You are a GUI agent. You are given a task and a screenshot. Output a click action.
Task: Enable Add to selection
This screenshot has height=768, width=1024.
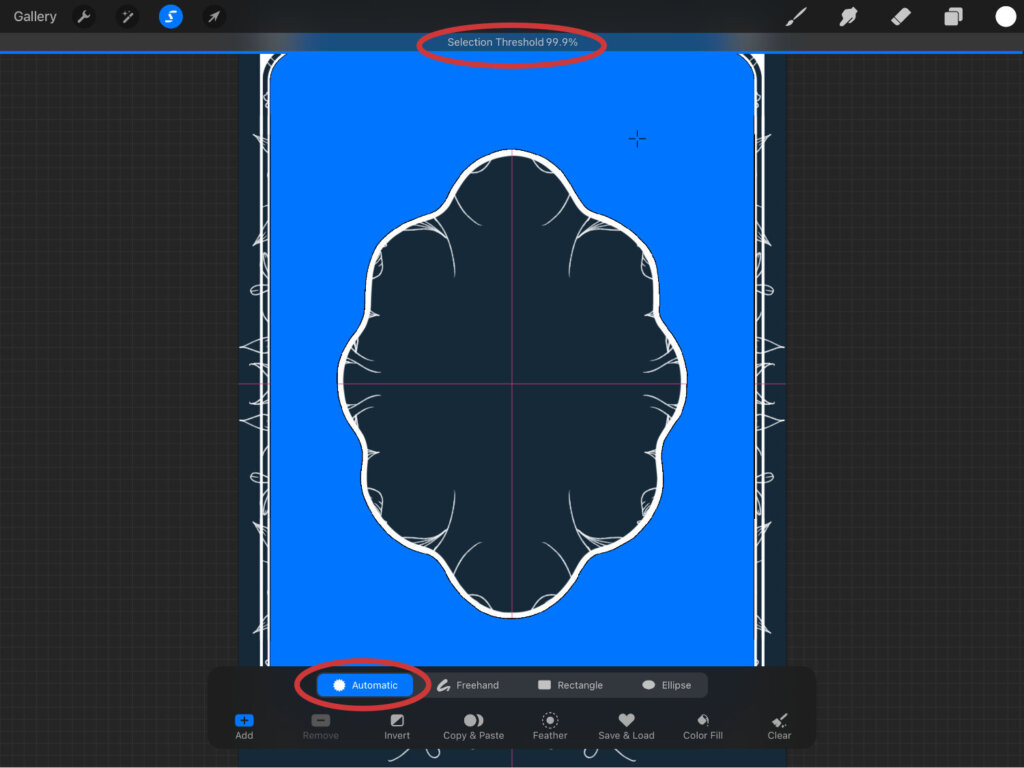click(244, 726)
